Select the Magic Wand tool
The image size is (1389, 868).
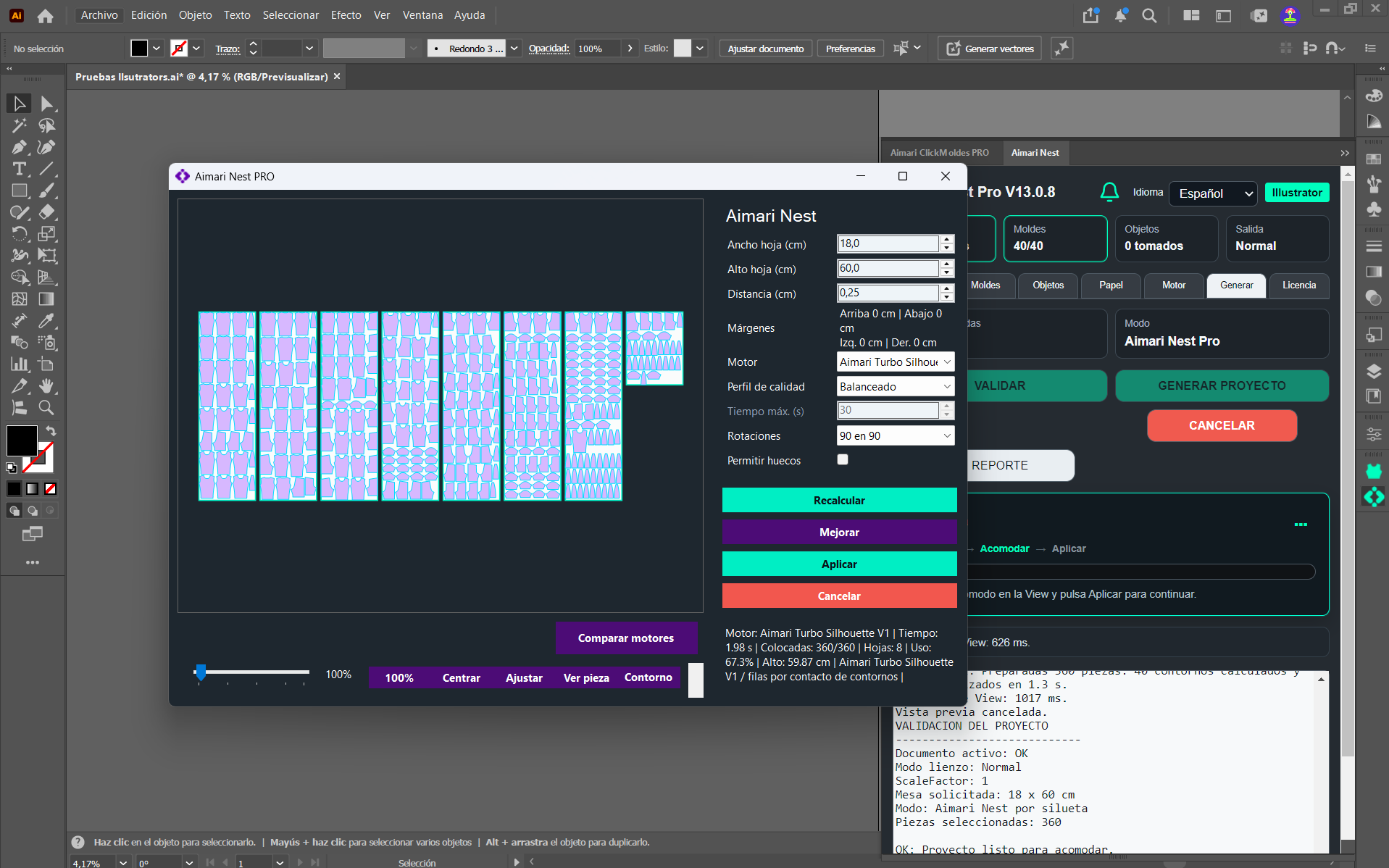click(19, 125)
